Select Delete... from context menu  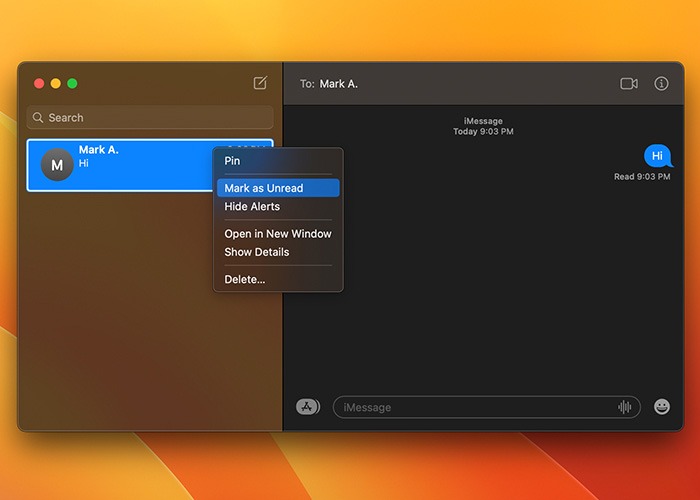[278, 279]
